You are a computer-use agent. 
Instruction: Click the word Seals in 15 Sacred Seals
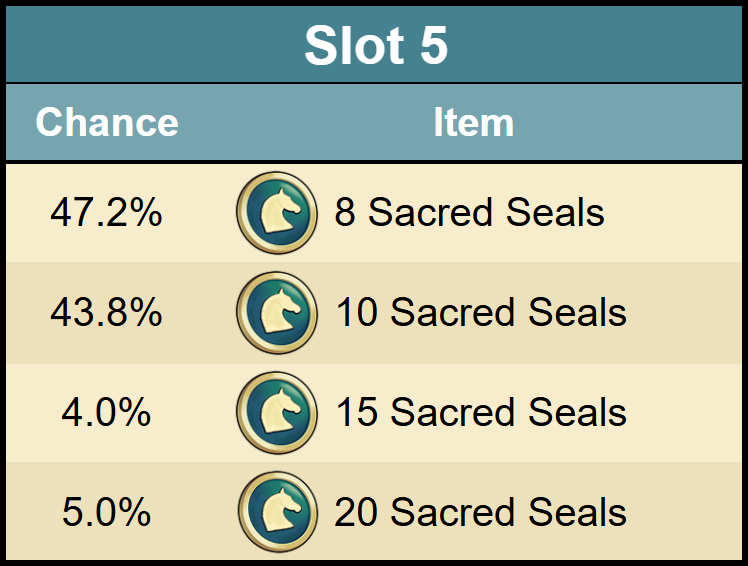[x=578, y=412]
